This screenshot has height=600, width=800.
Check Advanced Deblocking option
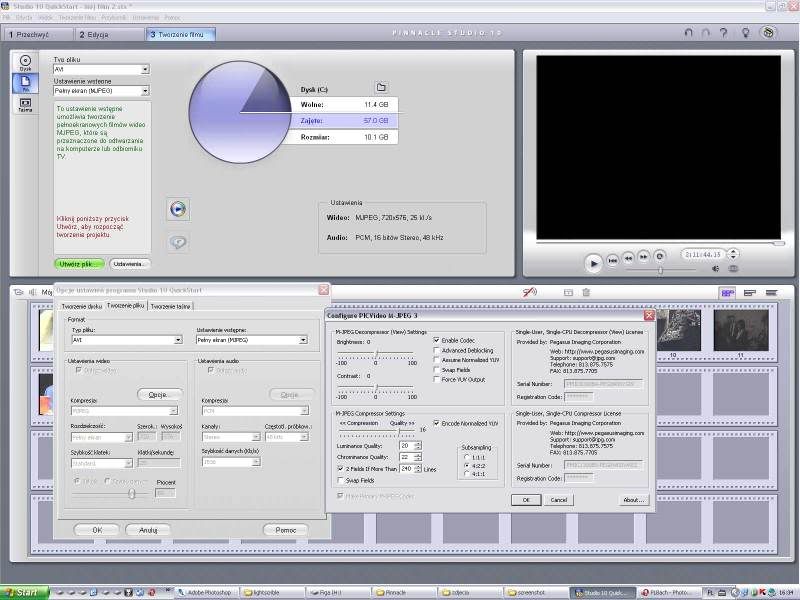pos(436,350)
